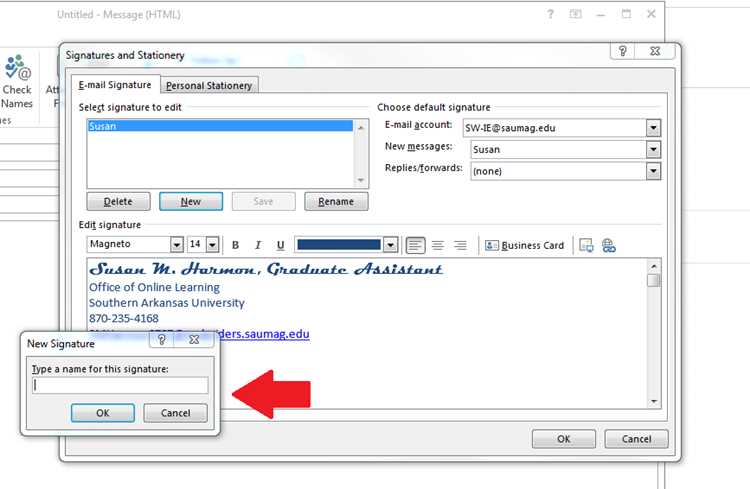This screenshot has width=750, height=489.
Task: Toggle Underline formatting in signature editor
Action: pos(280,245)
